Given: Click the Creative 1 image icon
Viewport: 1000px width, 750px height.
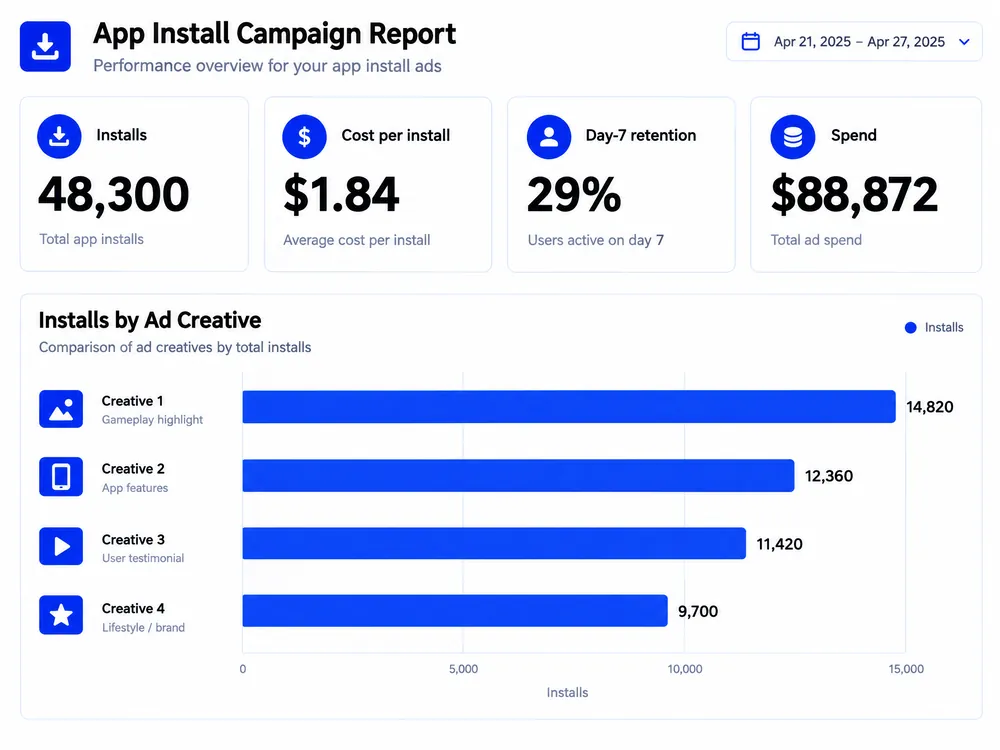Looking at the screenshot, I should tap(61, 409).
